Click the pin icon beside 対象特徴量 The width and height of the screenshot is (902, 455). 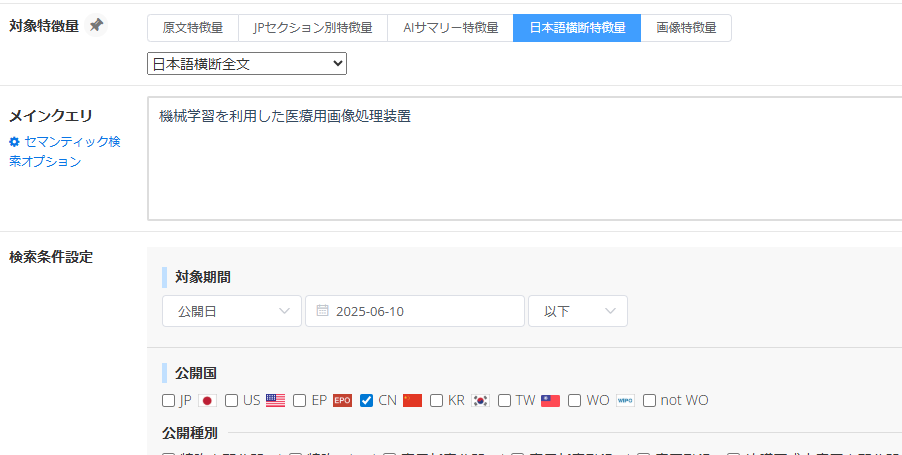96,26
